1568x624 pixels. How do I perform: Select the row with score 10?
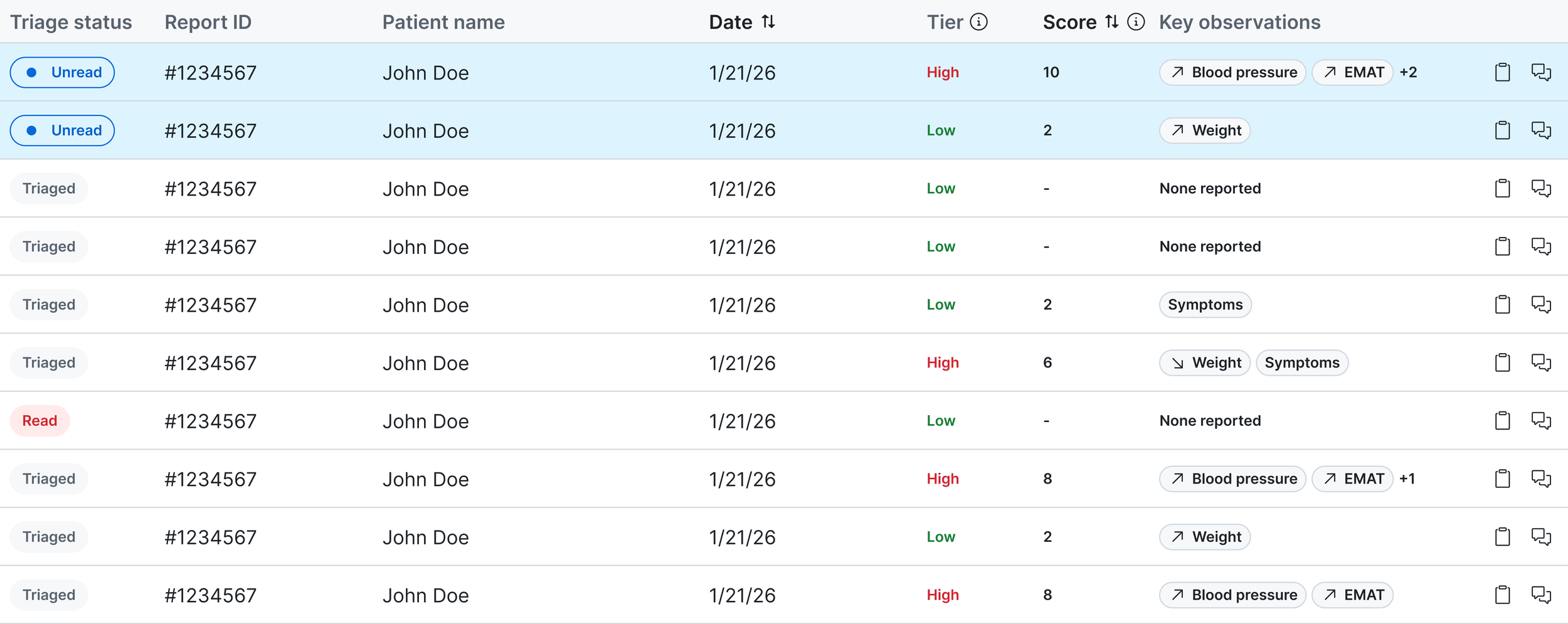(784, 72)
